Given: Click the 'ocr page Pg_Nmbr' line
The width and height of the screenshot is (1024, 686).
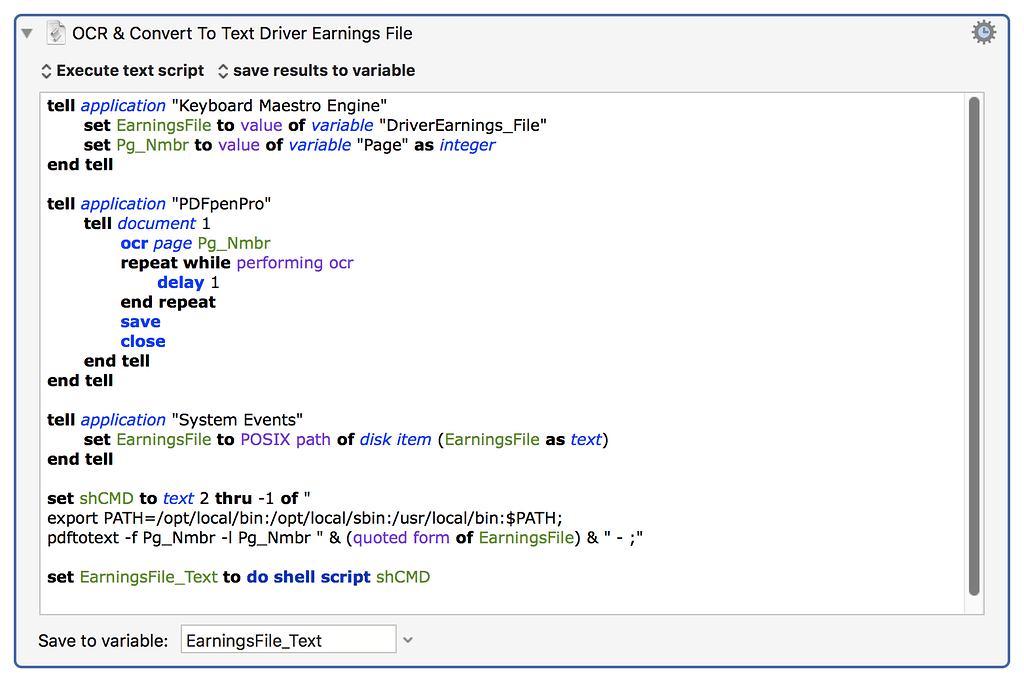Looking at the screenshot, I should click(195, 243).
